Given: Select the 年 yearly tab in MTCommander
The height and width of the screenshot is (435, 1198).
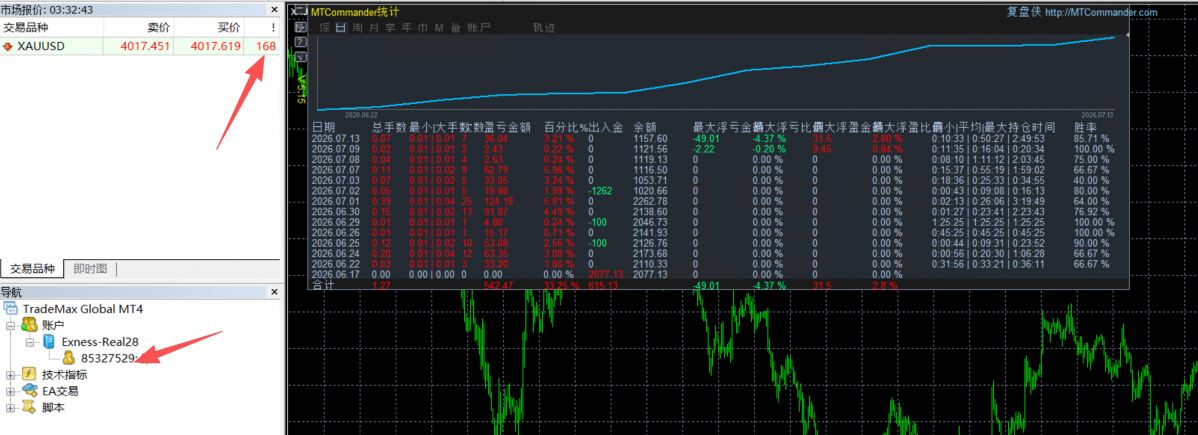Looking at the screenshot, I should (x=406, y=28).
